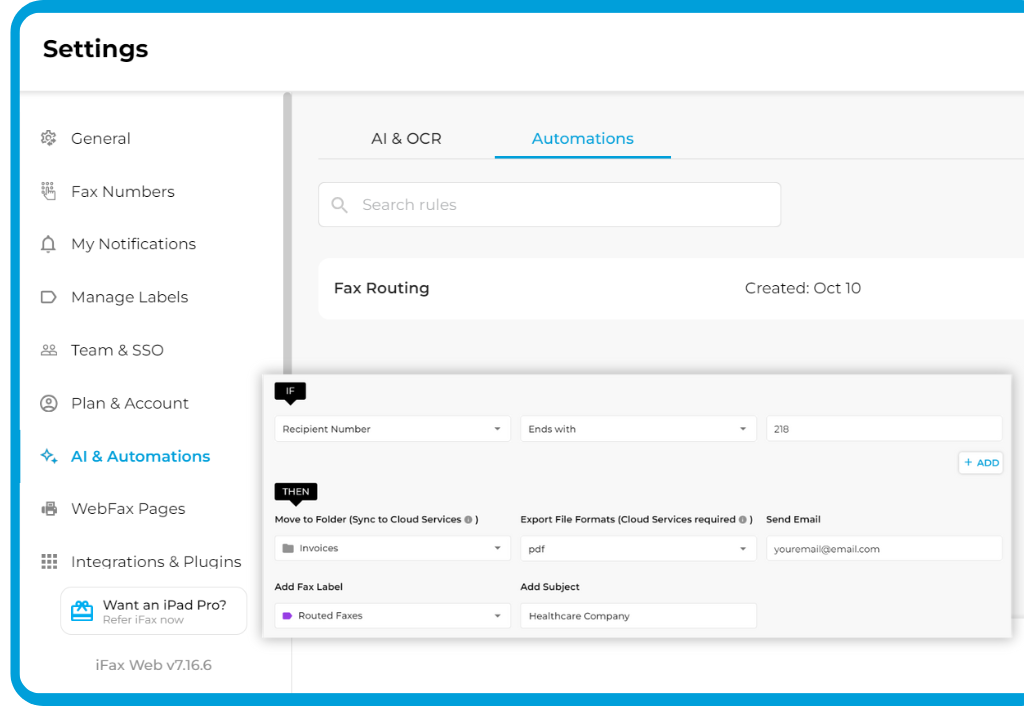Click the My Notifications bell icon
The image size is (1024, 706).
[x=48, y=244]
